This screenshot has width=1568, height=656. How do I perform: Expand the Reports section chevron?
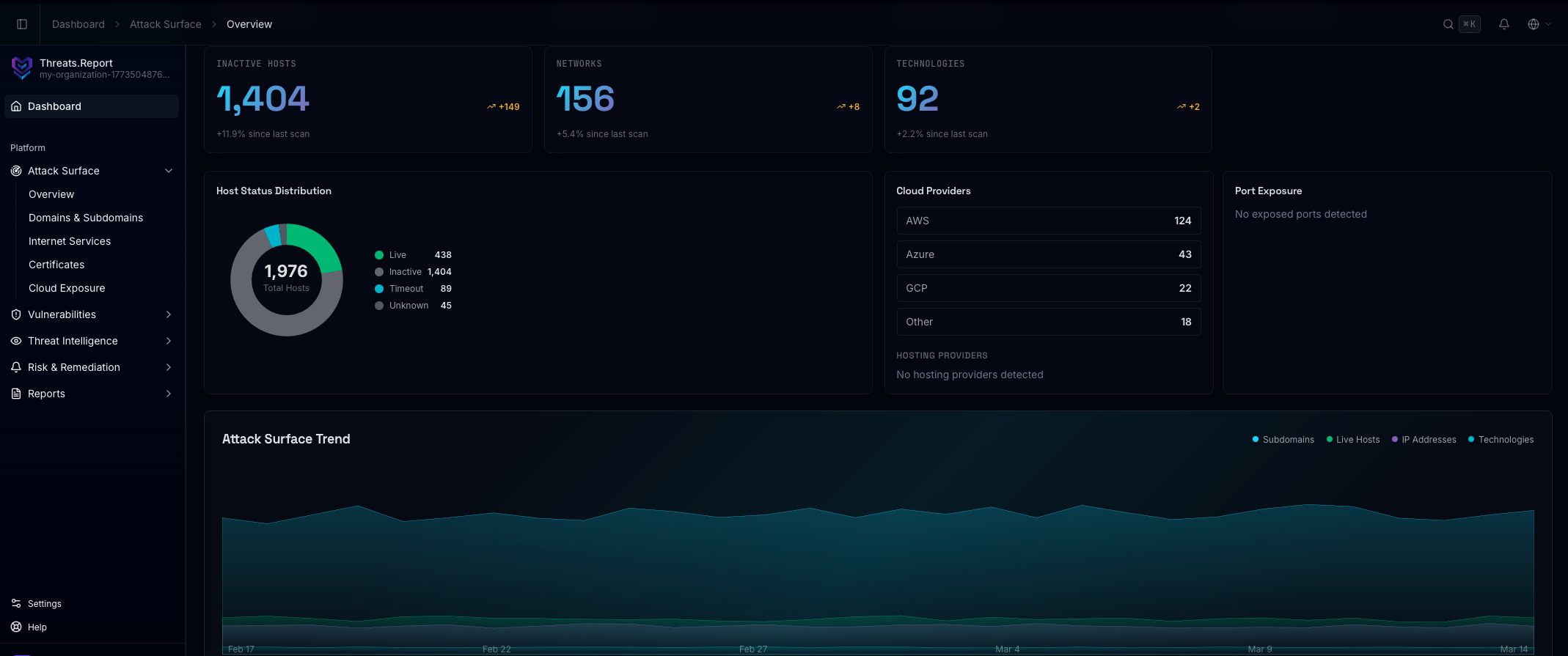click(x=169, y=394)
